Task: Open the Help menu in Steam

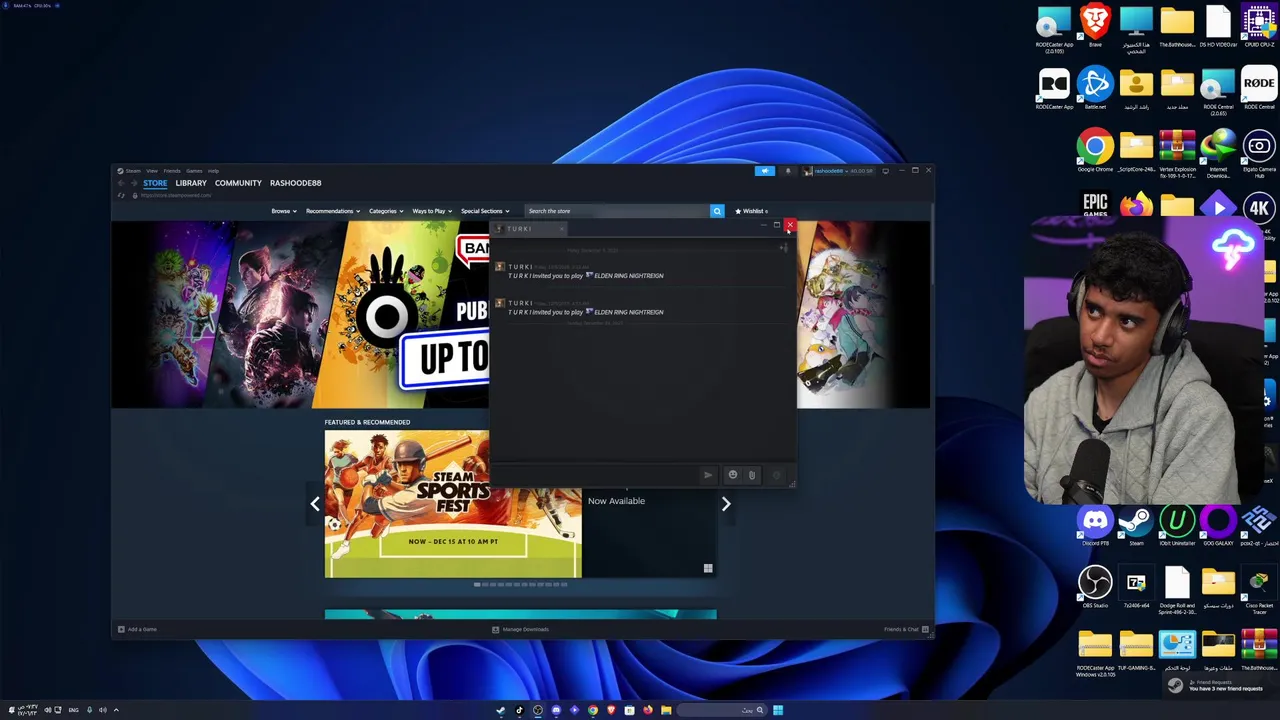Action: [x=213, y=171]
